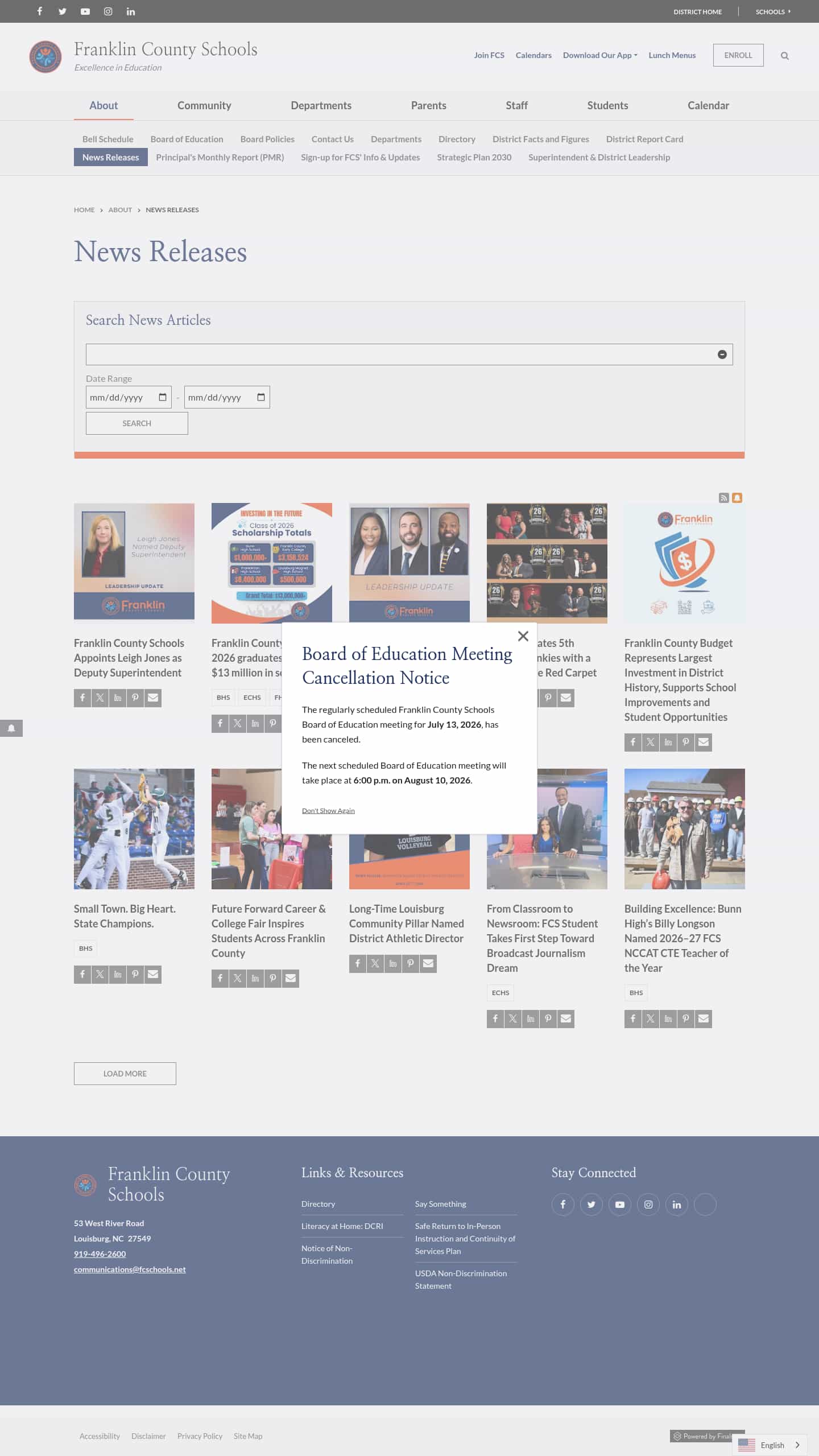
Task: Click orange alert subscribe icon above news grid
Action: point(737,498)
